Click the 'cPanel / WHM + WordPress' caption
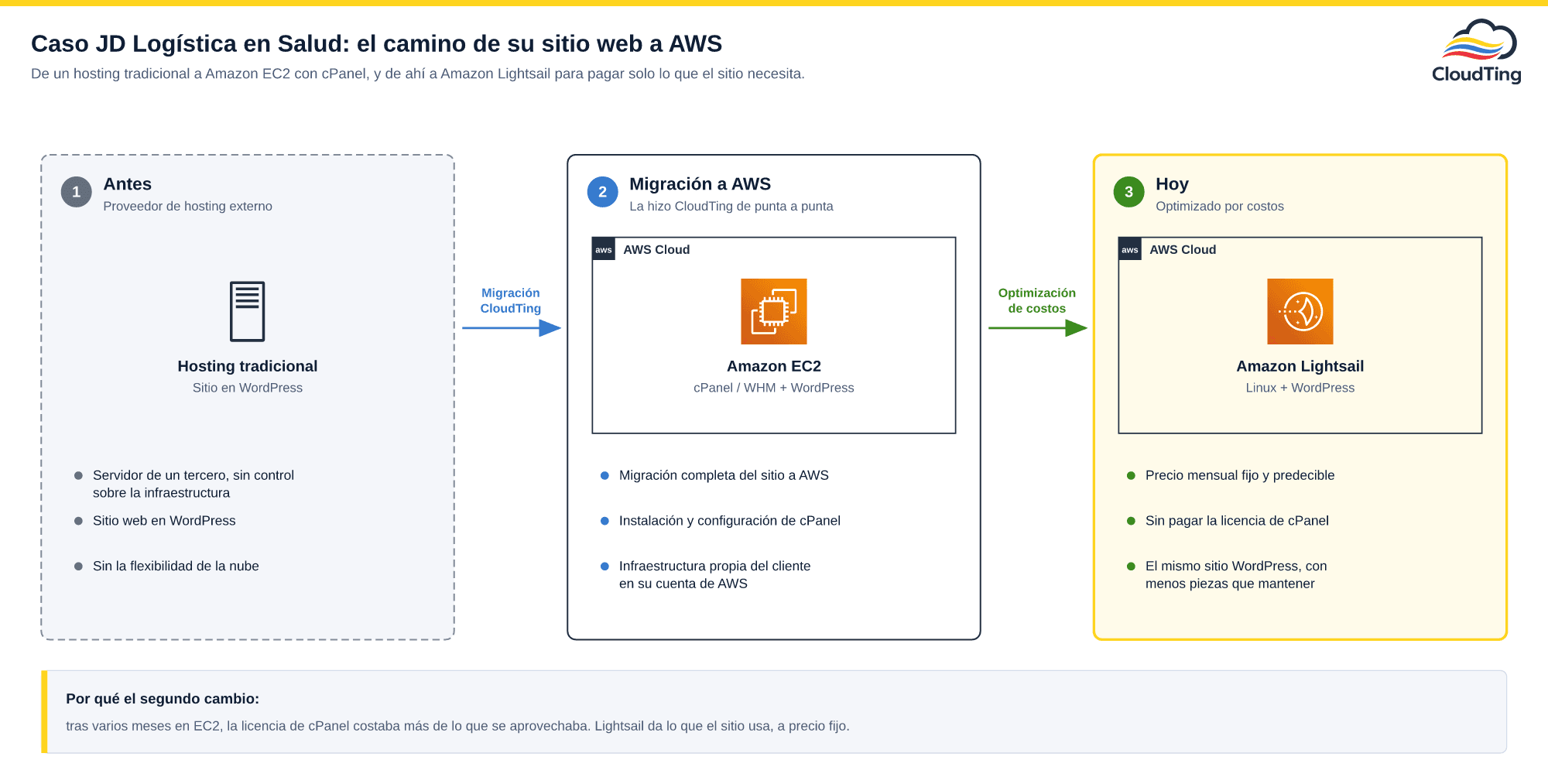 (774, 388)
